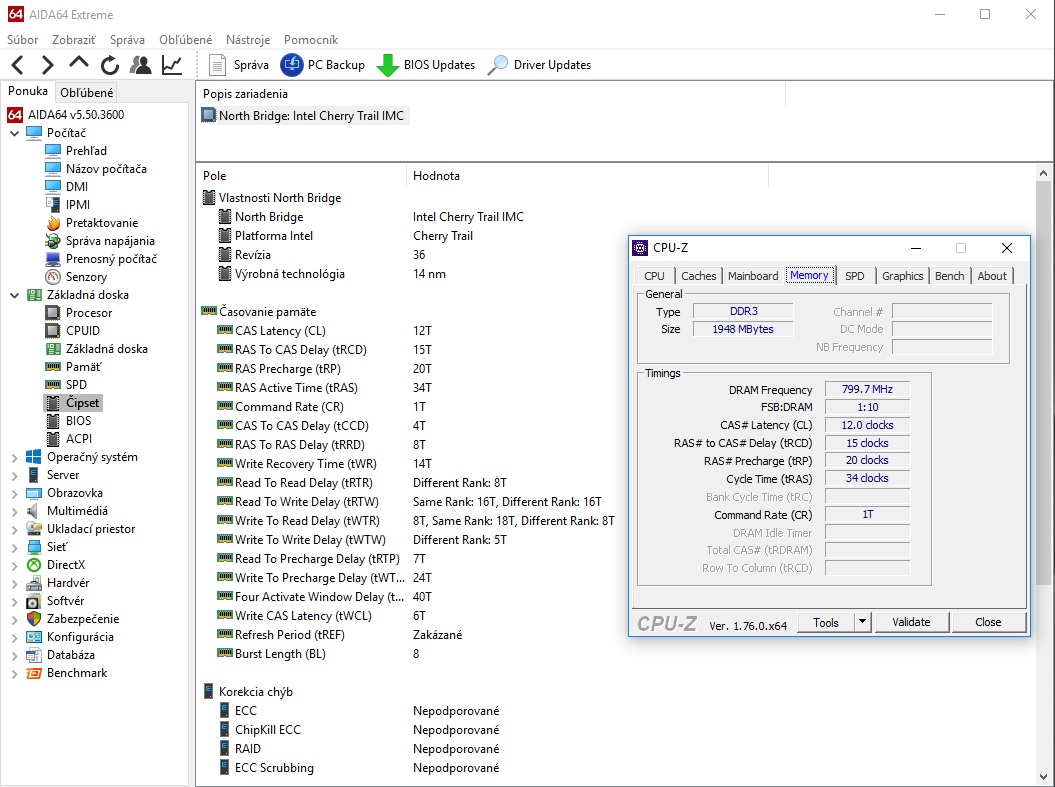Open the ACPI tree entry
This screenshot has height=787, width=1055.
tap(79, 439)
